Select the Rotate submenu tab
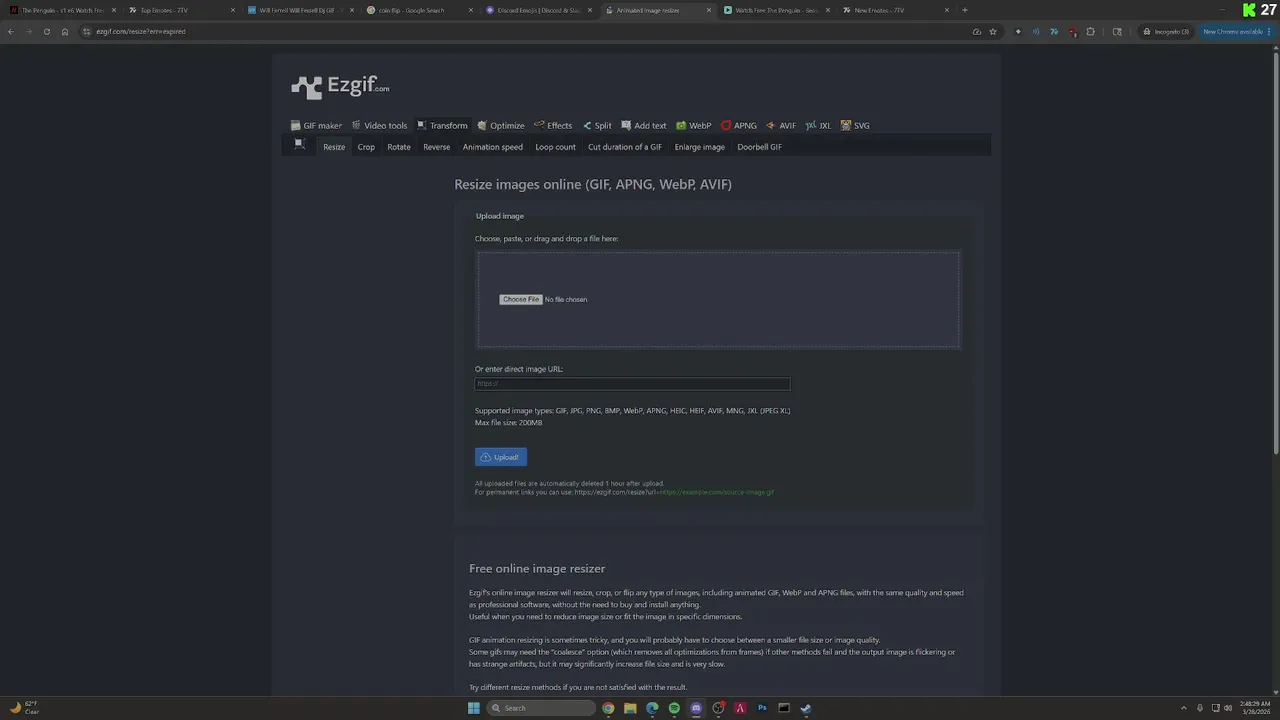 399,147
